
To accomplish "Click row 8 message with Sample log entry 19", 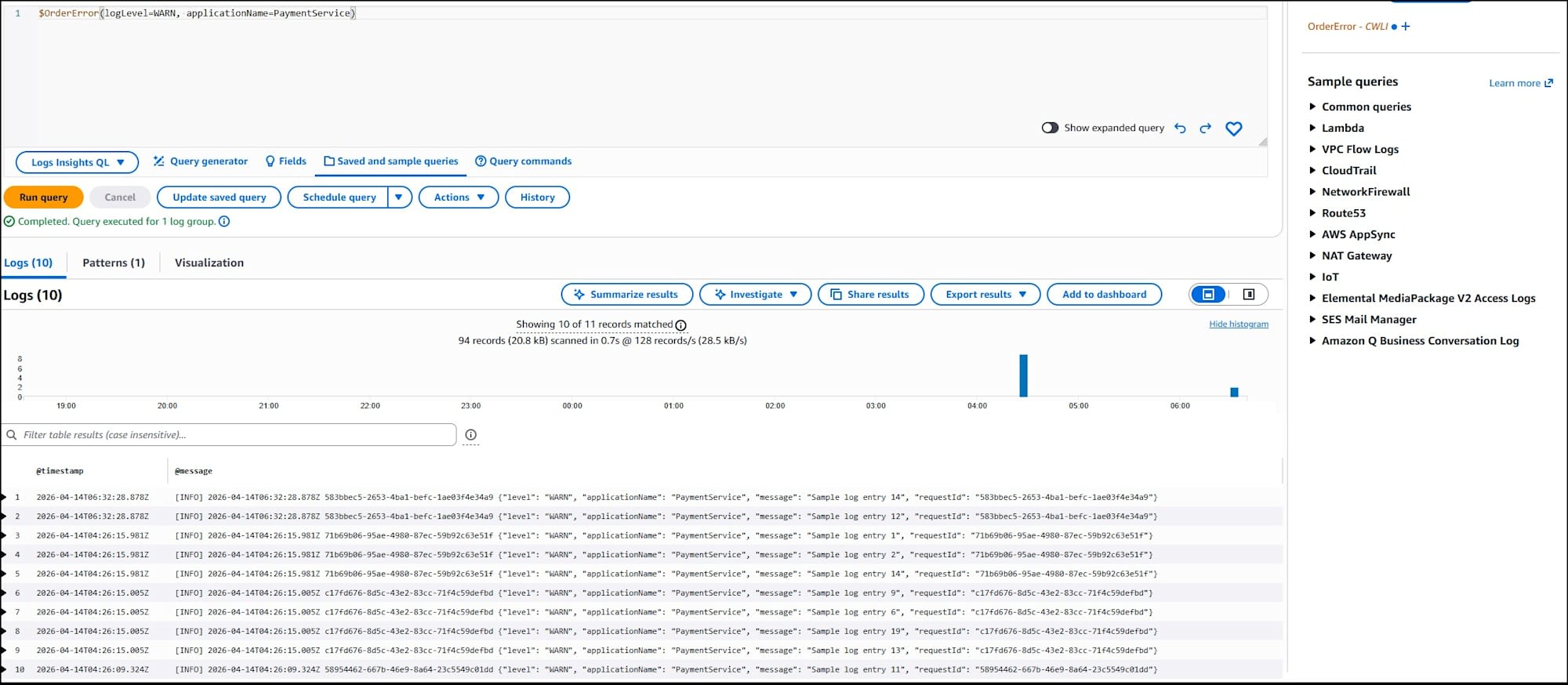I will [666, 632].
